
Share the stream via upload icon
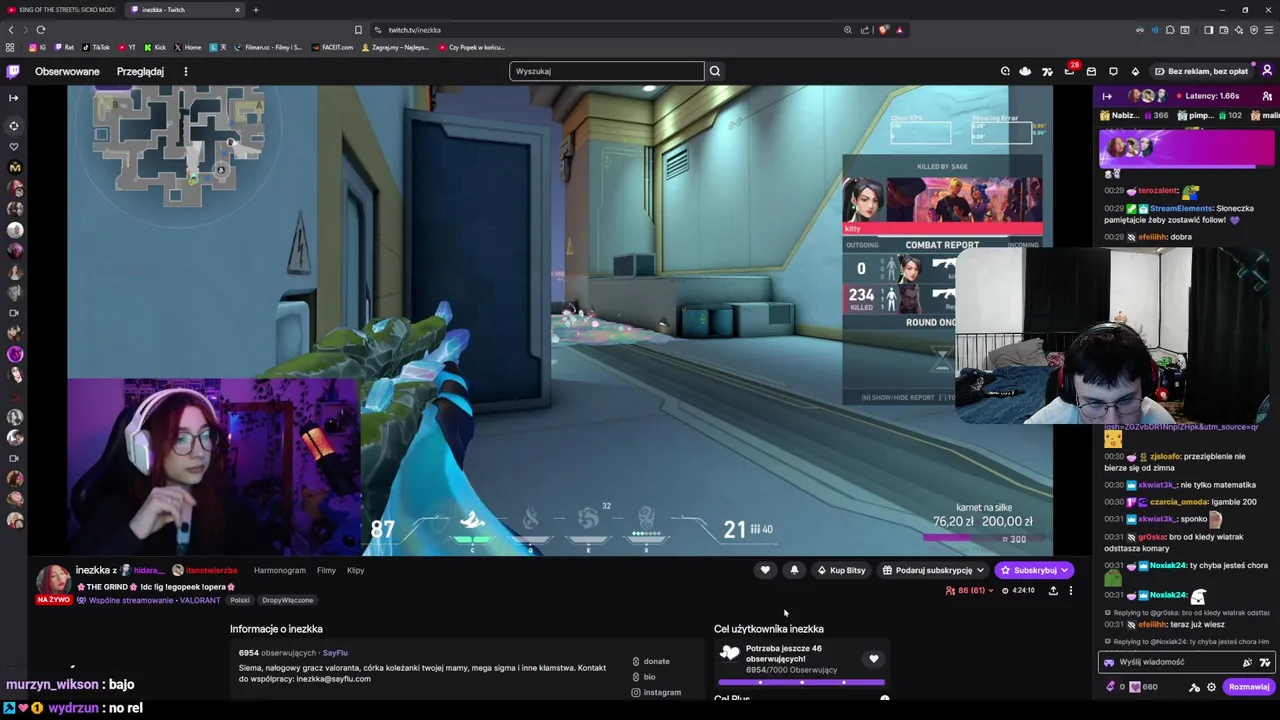pyautogui.click(x=1053, y=590)
